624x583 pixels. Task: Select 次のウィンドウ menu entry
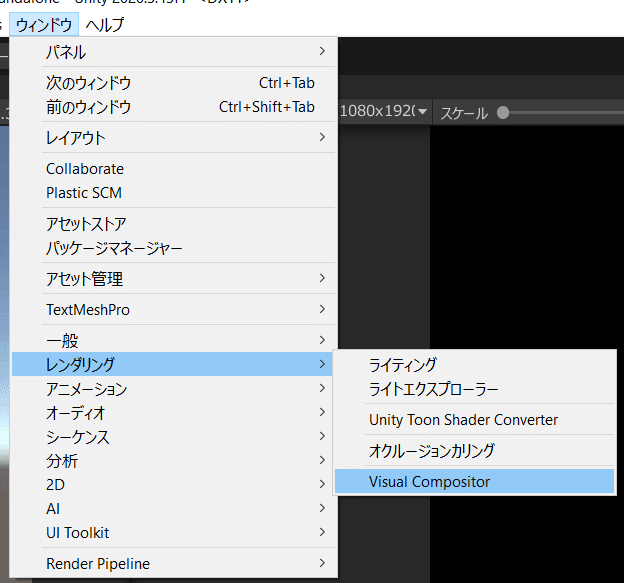point(174,83)
